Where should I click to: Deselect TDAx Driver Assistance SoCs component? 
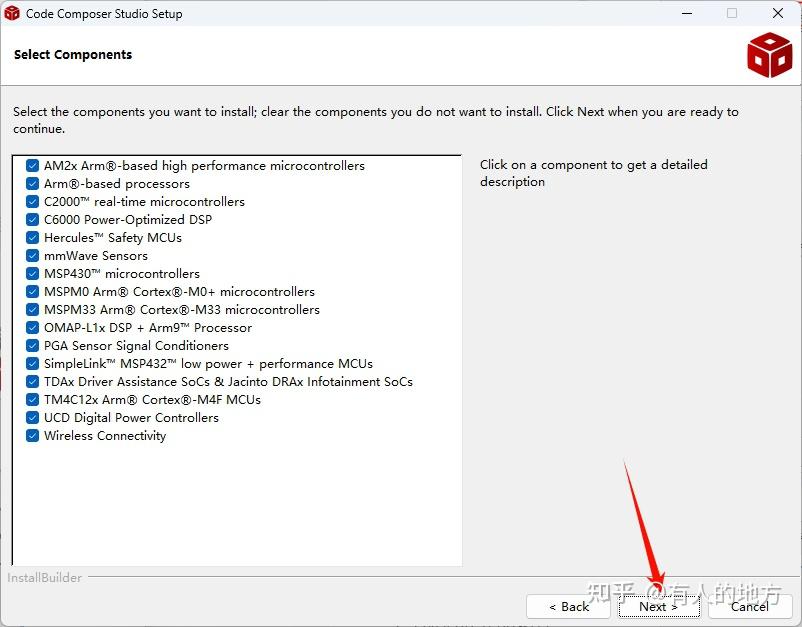tap(32, 382)
